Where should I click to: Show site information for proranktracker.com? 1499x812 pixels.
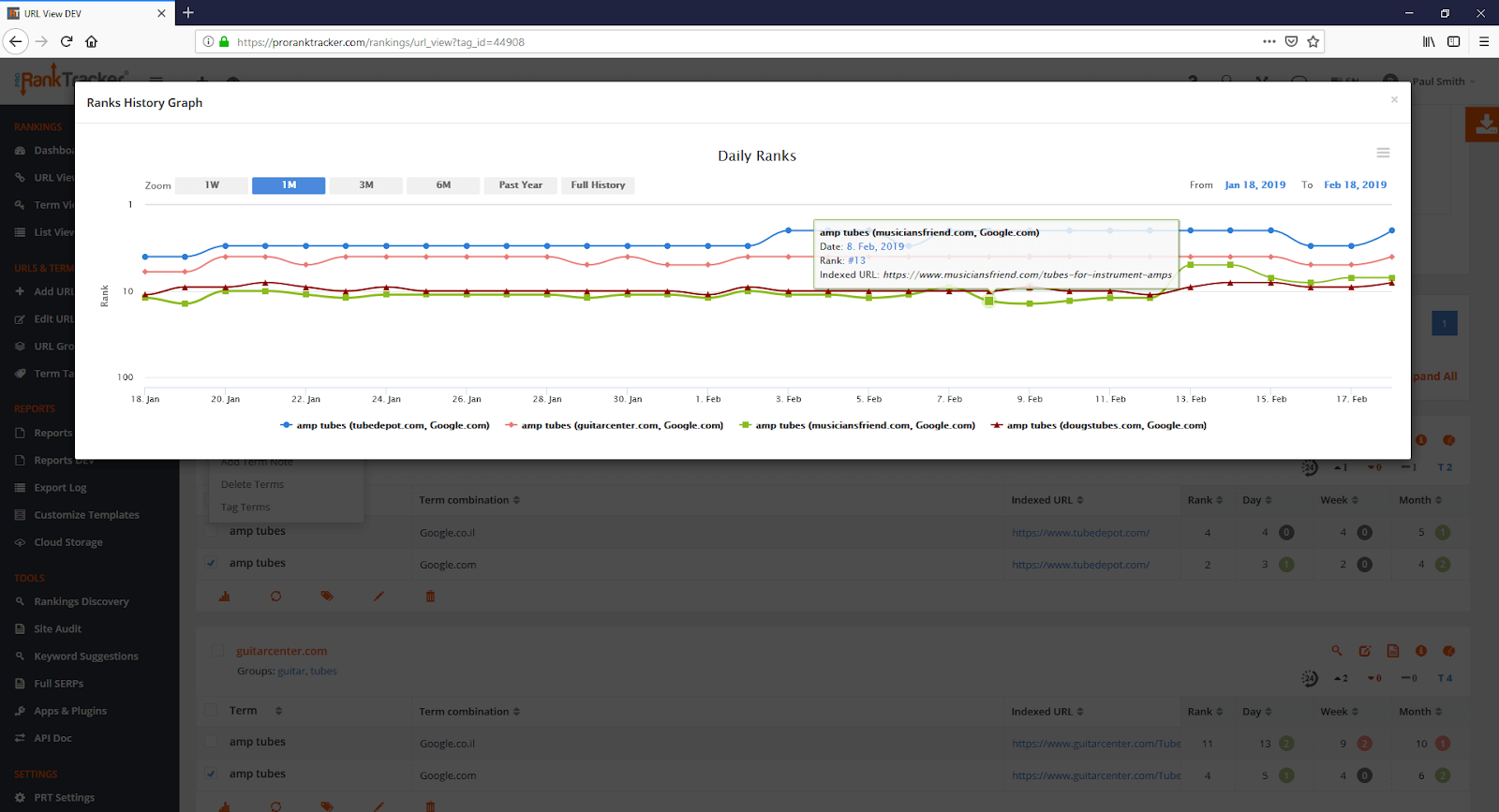coord(209,42)
